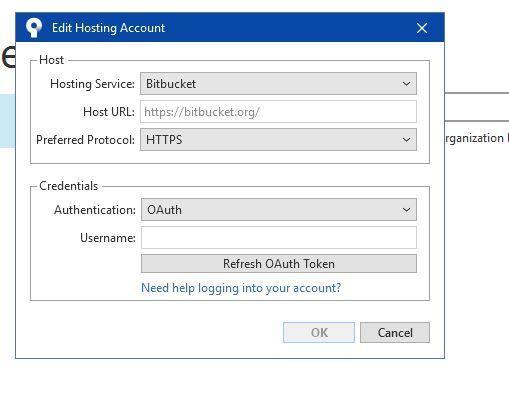
Task: Confirm with the OK button
Action: click(x=319, y=332)
